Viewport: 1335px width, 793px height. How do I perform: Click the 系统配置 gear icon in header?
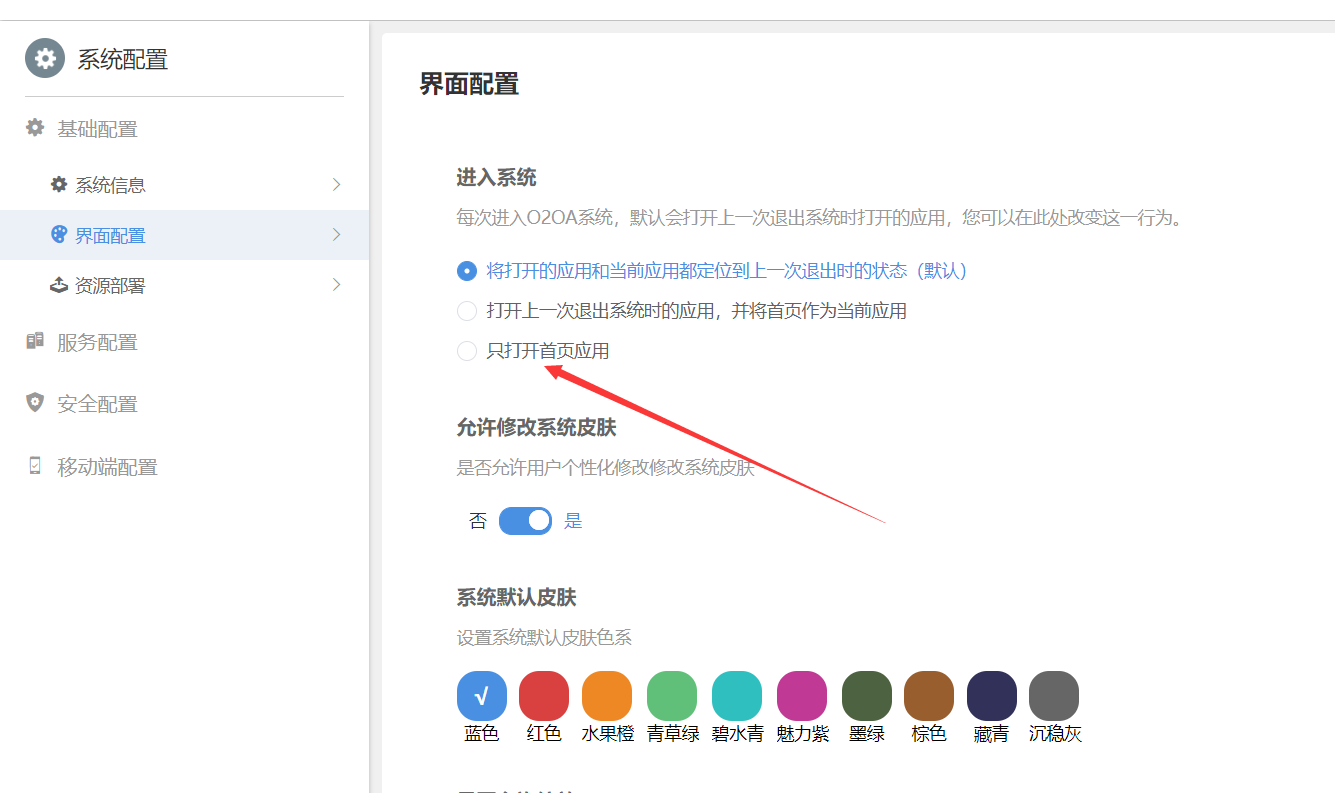tap(45, 59)
